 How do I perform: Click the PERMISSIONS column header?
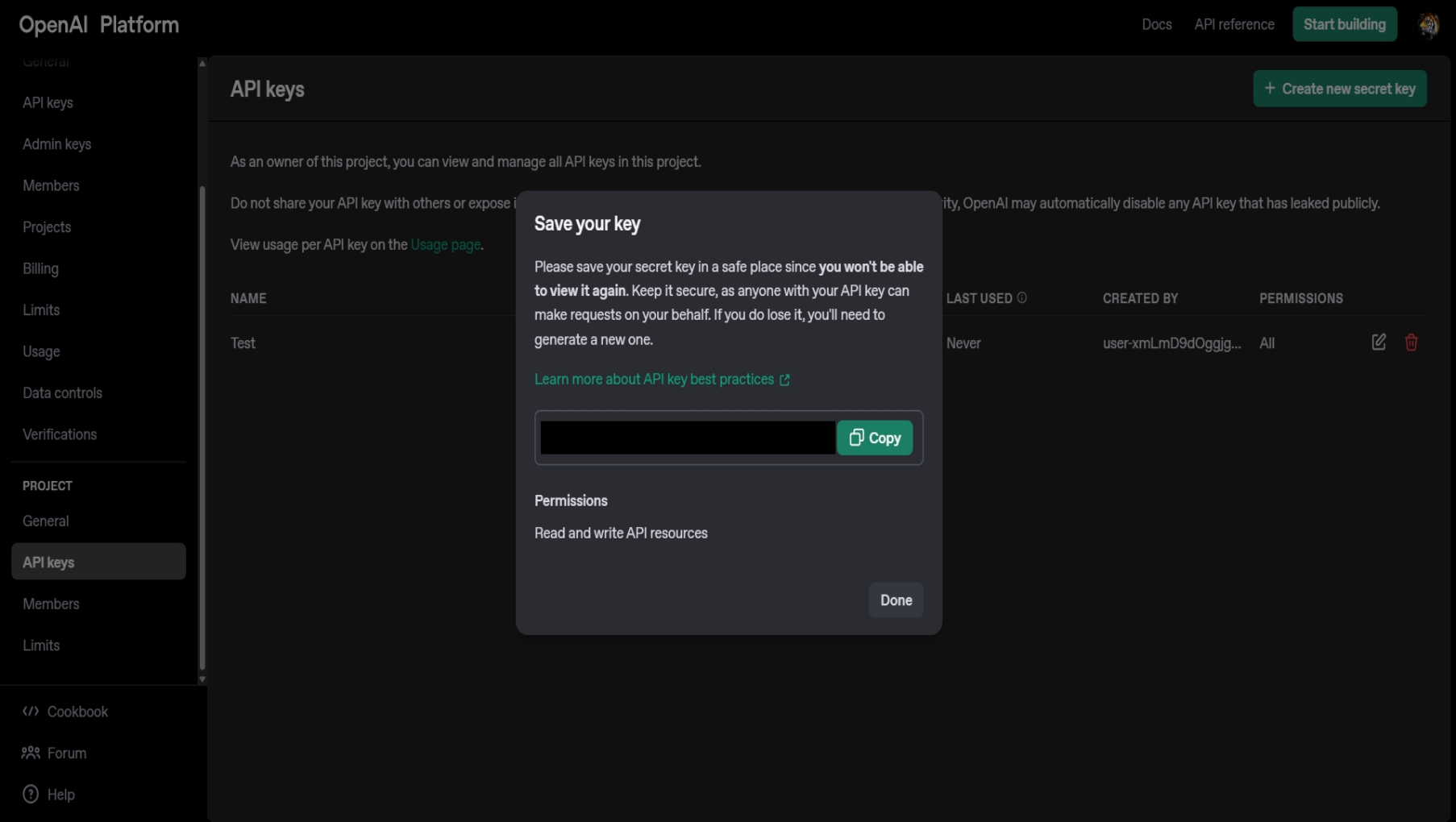click(1300, 298)
